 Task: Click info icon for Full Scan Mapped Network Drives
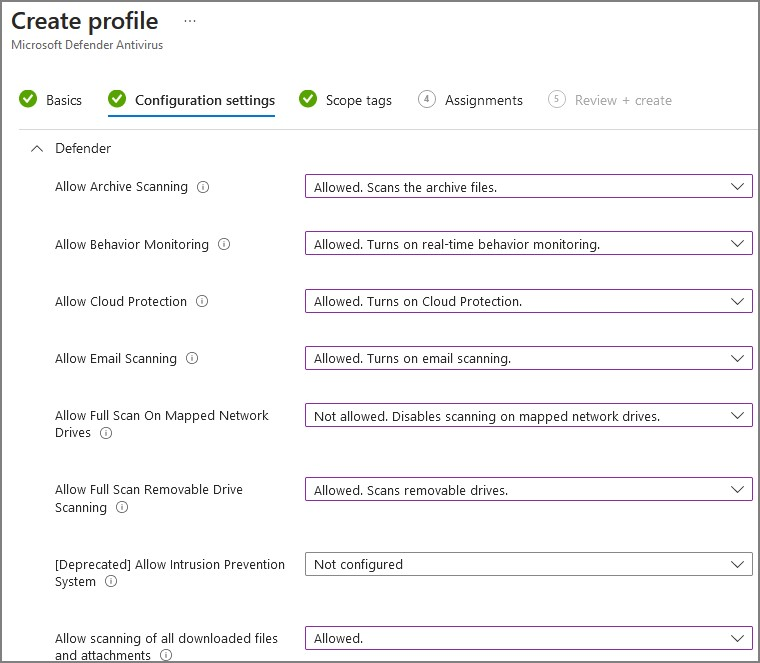[x=106, y=433]
